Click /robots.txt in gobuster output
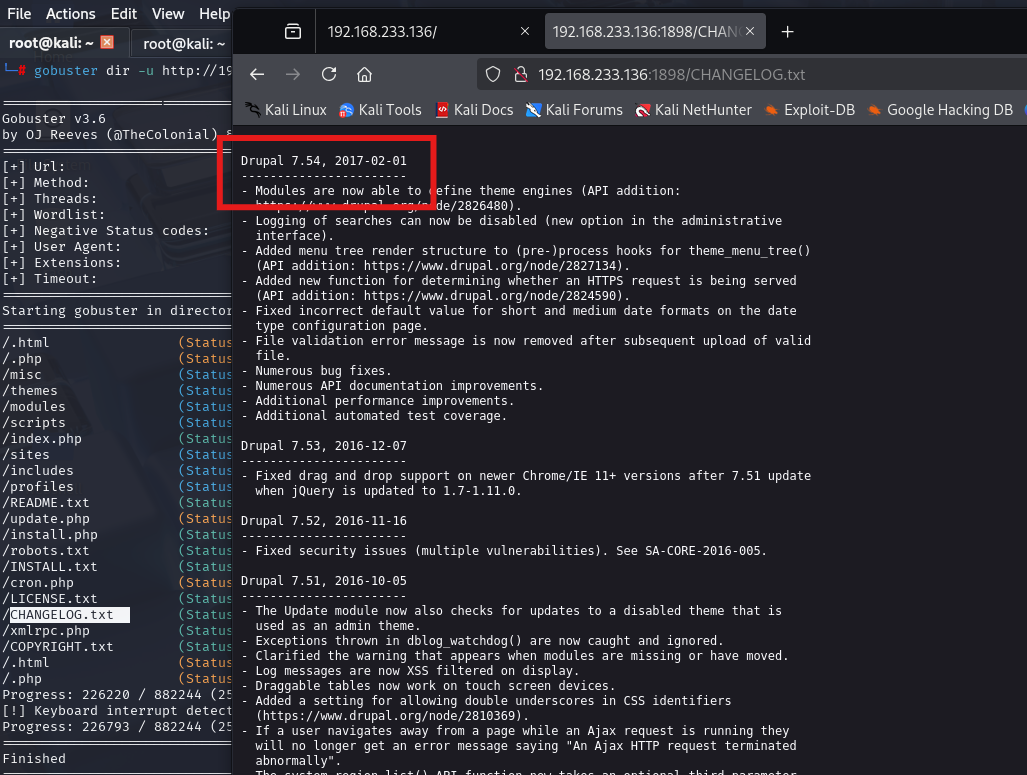1027x775 pixels. pos(46,550)
